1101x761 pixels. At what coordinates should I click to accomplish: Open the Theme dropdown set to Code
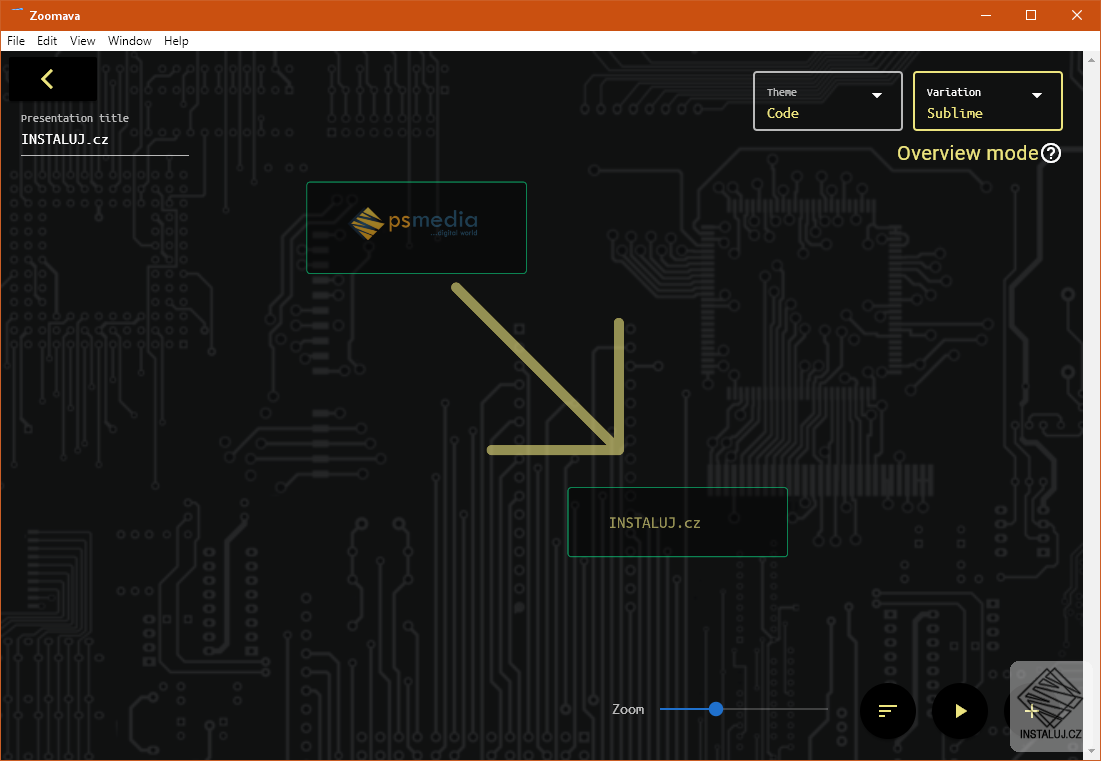(827, 101)
